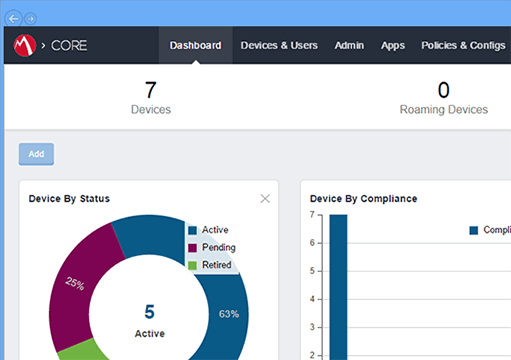Click the CORE breadcrumb label
The height and width of the screenshot is (360, 511).
(69, 45)
